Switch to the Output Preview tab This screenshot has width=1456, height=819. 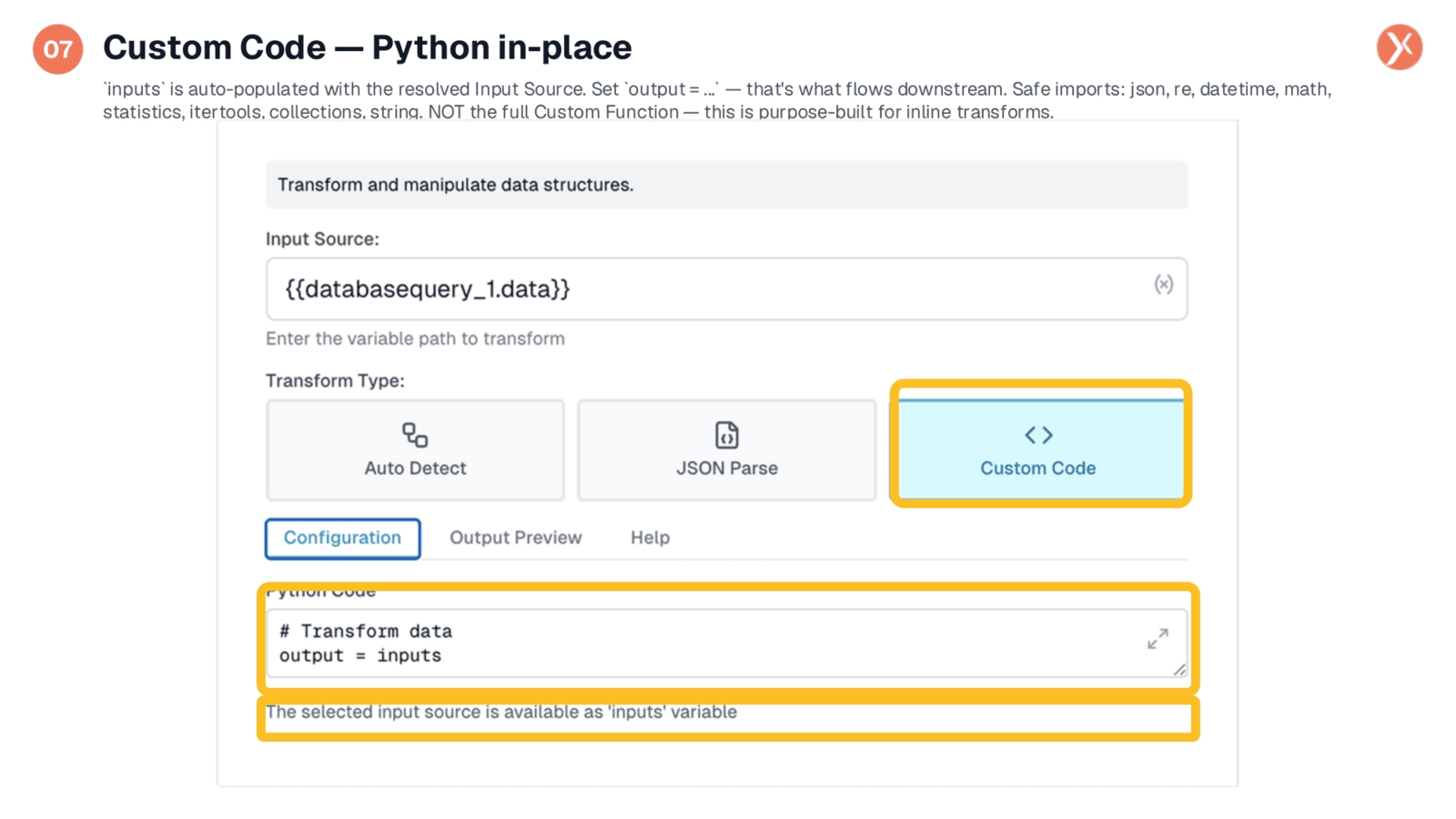[x=515, y=538]
